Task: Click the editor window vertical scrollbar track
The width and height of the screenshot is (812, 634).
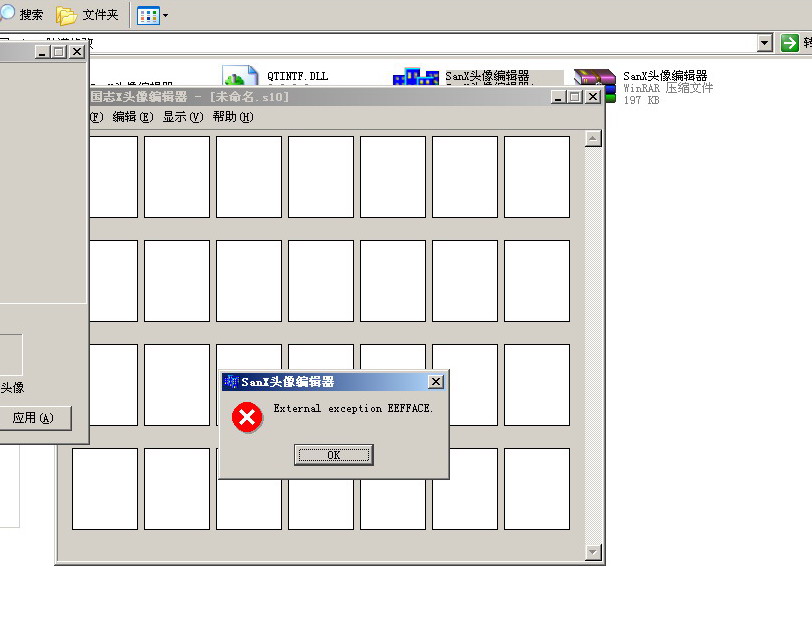Action: click(x=593, y=345)
